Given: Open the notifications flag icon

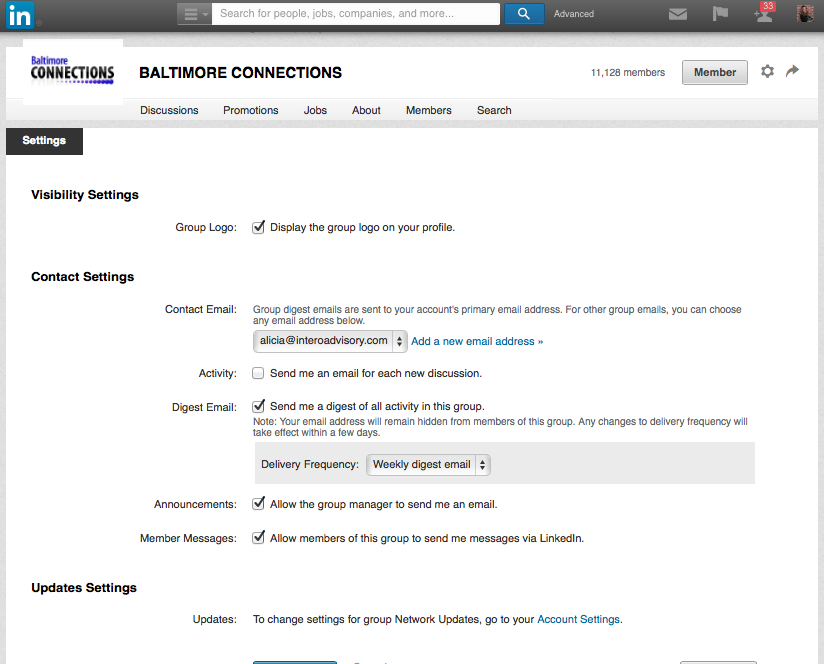Looking at the screenshot, I should click(720, 14).
